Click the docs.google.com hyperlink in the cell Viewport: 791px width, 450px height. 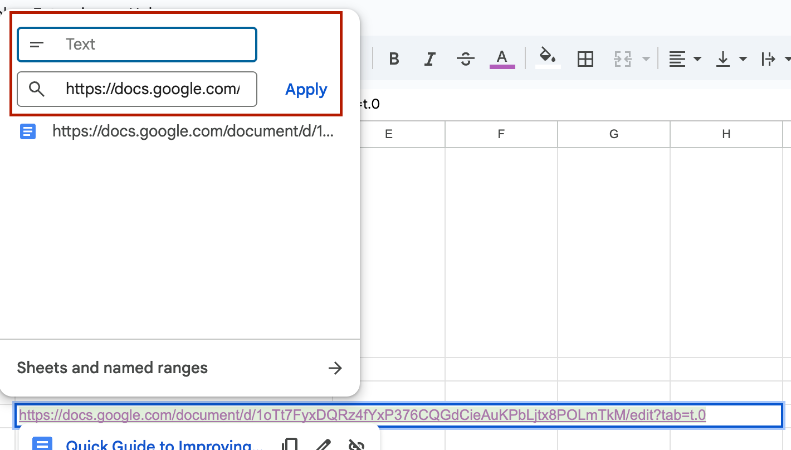(x=362, y=415)
